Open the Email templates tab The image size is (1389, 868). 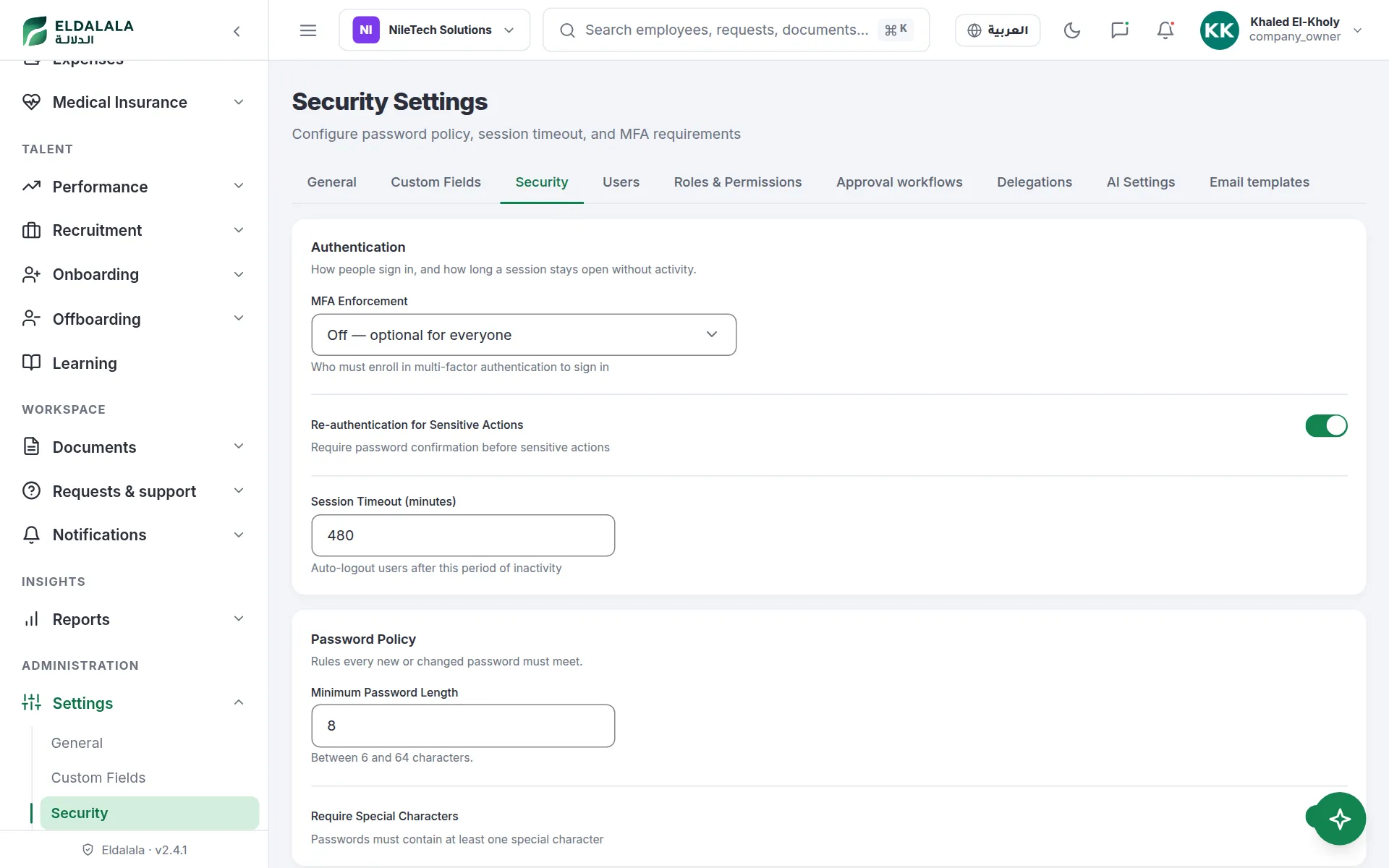click(x=1260, y=182)
